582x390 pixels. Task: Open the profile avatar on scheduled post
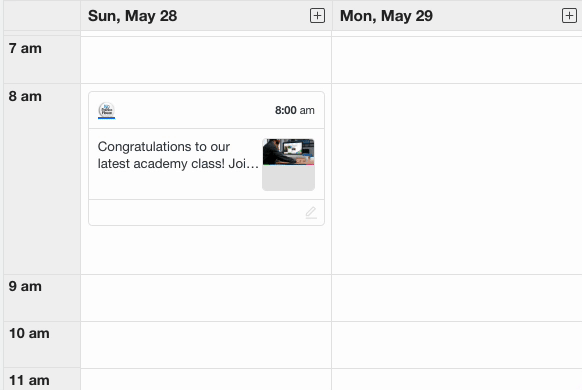click(107, 111)
